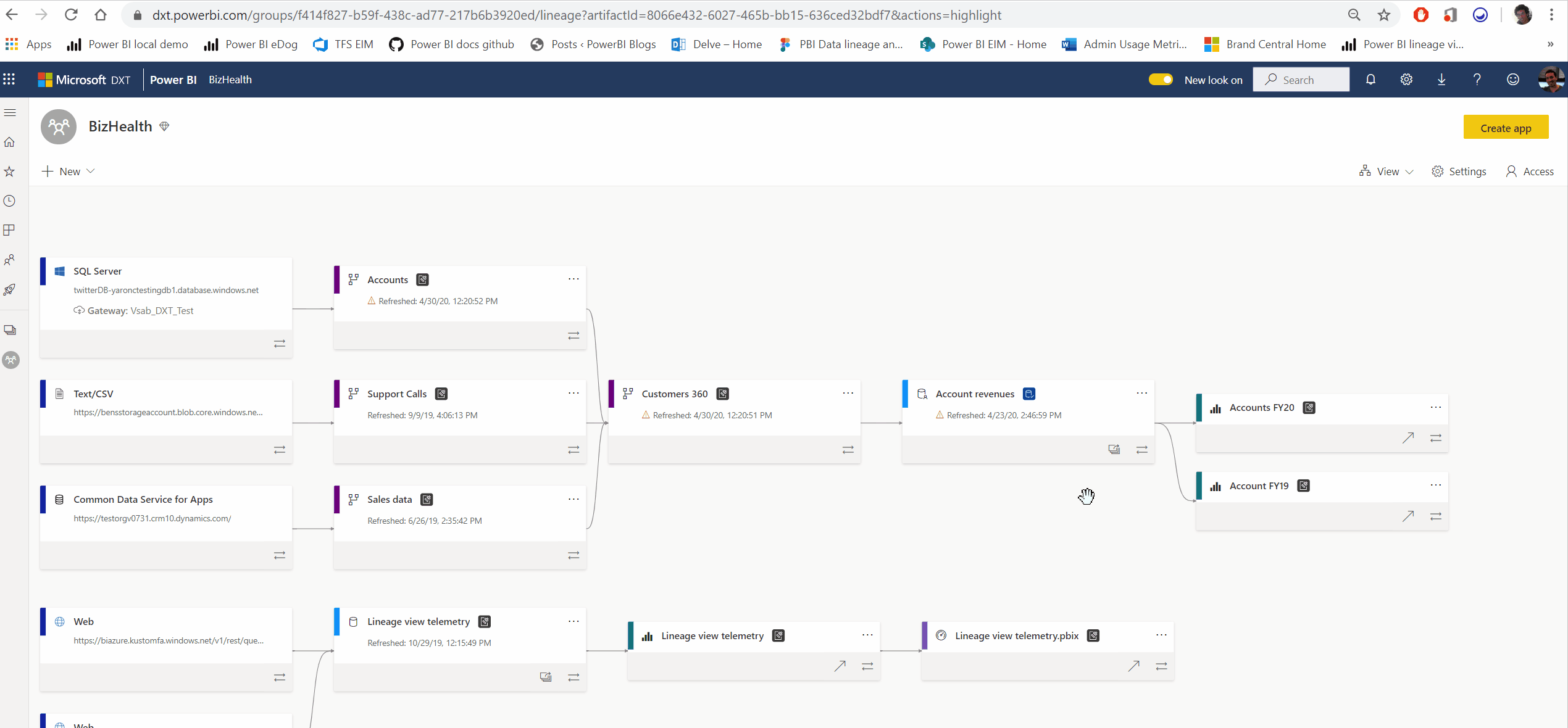Bookmark this page with star icon
The width and height of the screenshot is (1568, 728).
coord(1384,15)
